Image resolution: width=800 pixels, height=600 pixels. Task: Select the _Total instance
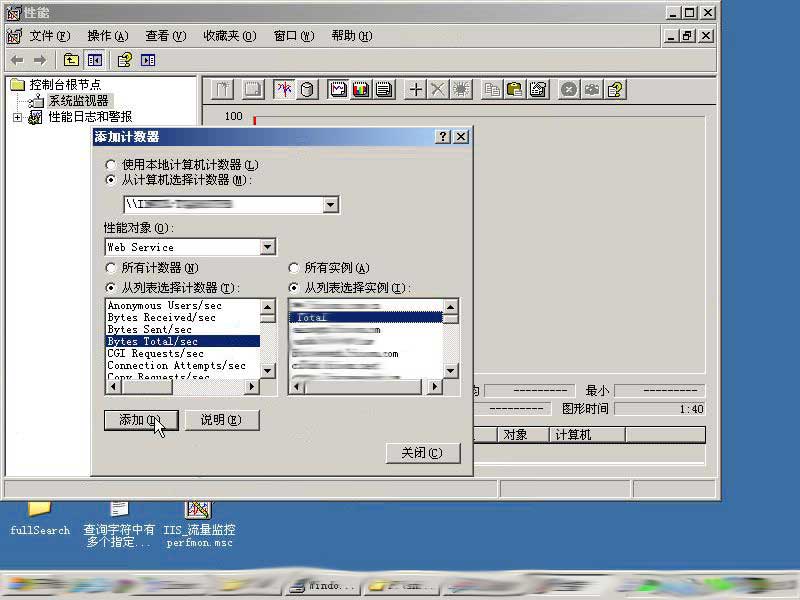point(366,317)
